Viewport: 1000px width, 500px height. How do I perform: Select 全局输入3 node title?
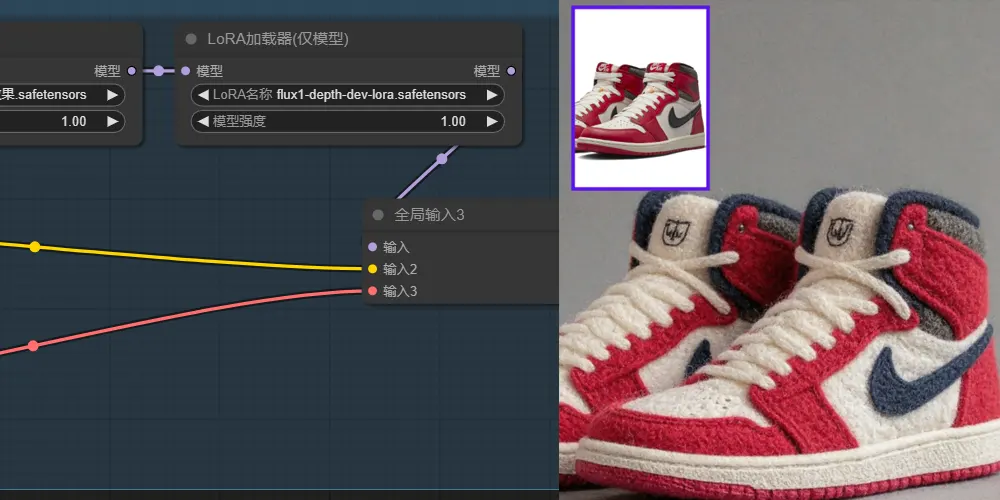click(x=429, y=215)
